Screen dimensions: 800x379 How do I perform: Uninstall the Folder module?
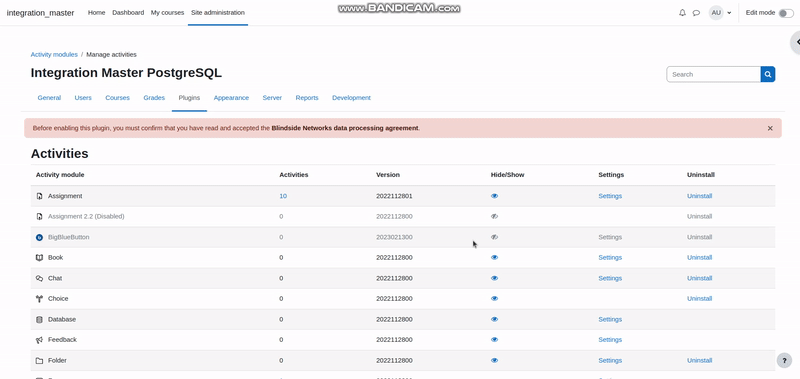point(699,361)
